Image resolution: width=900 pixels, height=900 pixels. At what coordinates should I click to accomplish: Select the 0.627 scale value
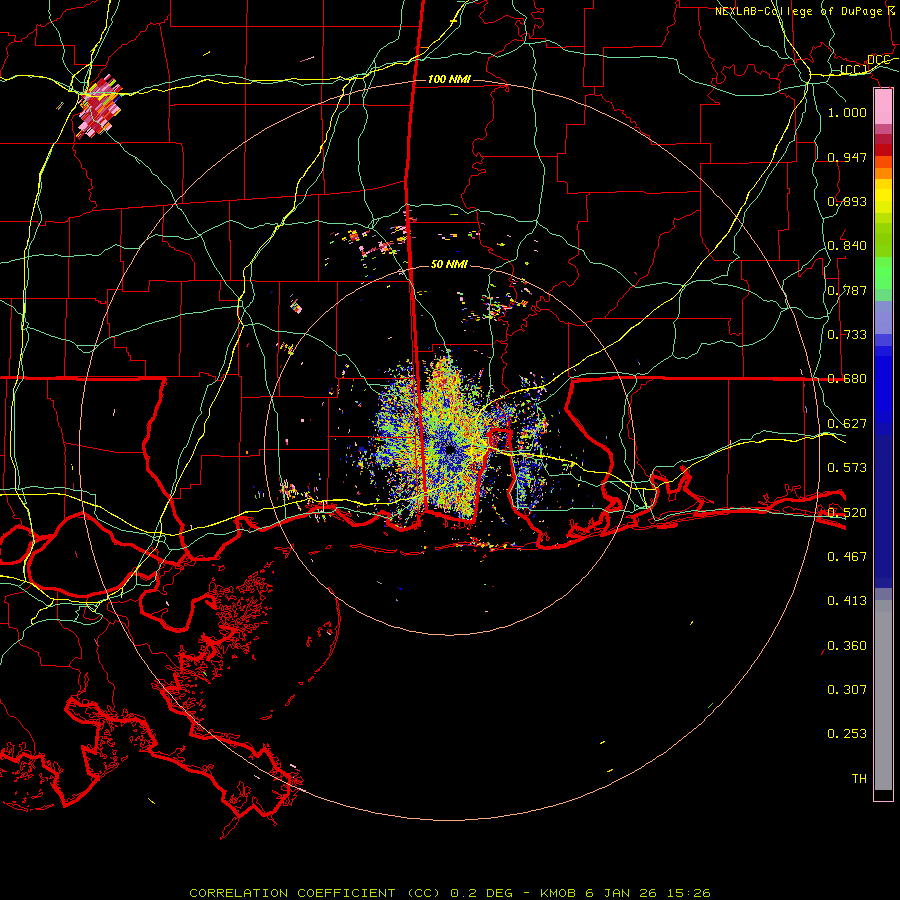pos(847,424)
